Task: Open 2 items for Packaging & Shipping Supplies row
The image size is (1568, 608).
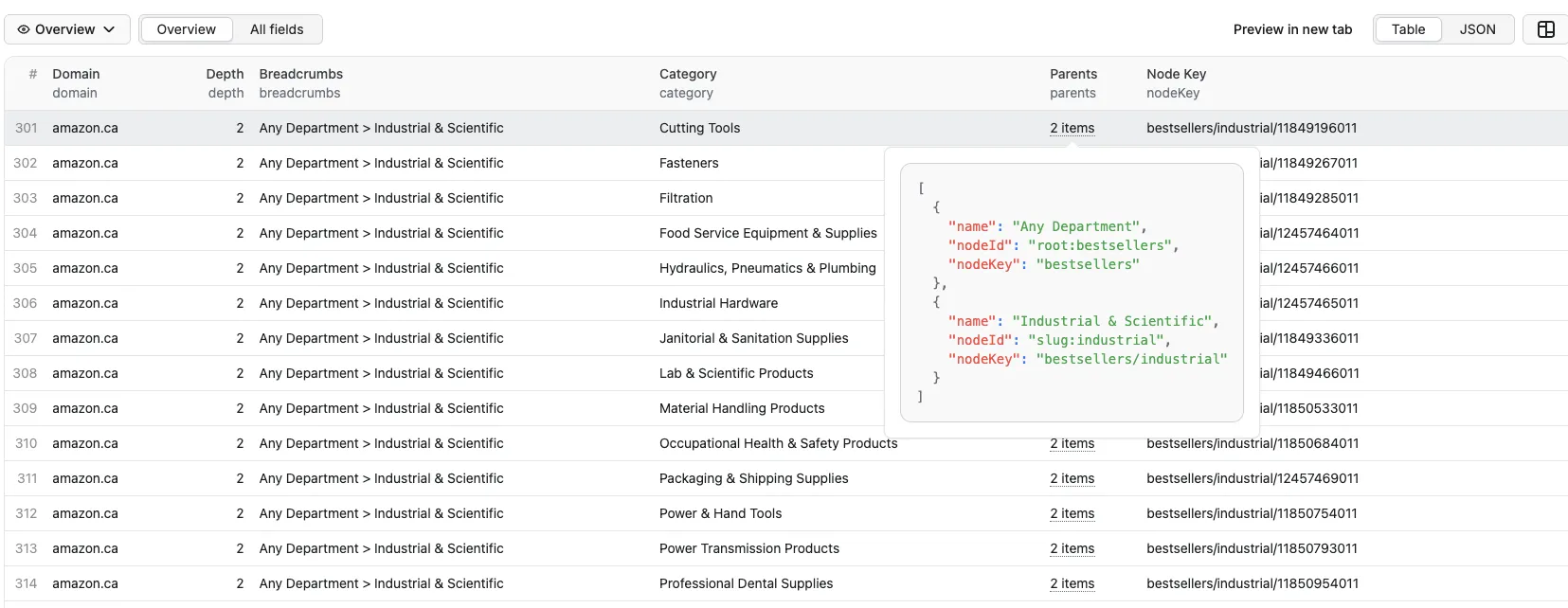Action: pos(1072,478)
